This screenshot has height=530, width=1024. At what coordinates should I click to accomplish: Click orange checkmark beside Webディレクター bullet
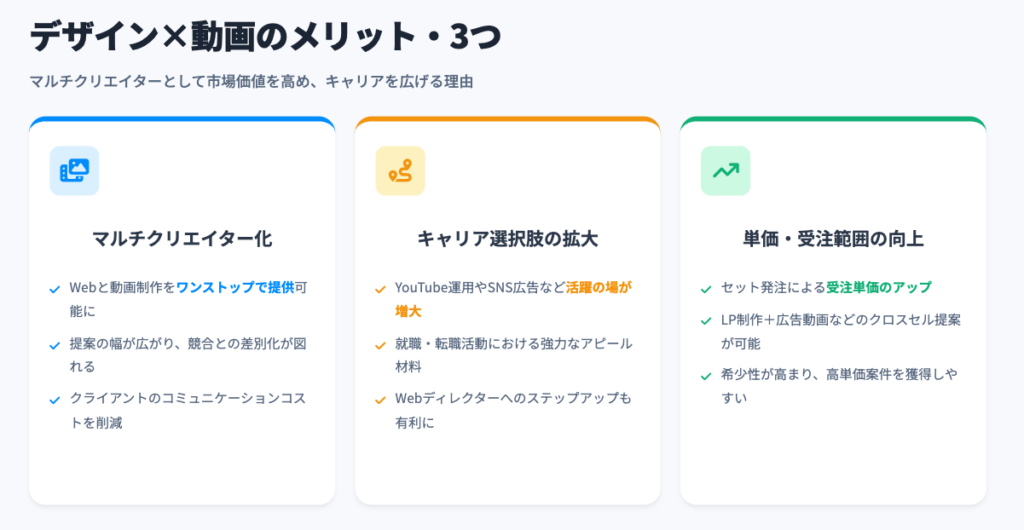380,400
